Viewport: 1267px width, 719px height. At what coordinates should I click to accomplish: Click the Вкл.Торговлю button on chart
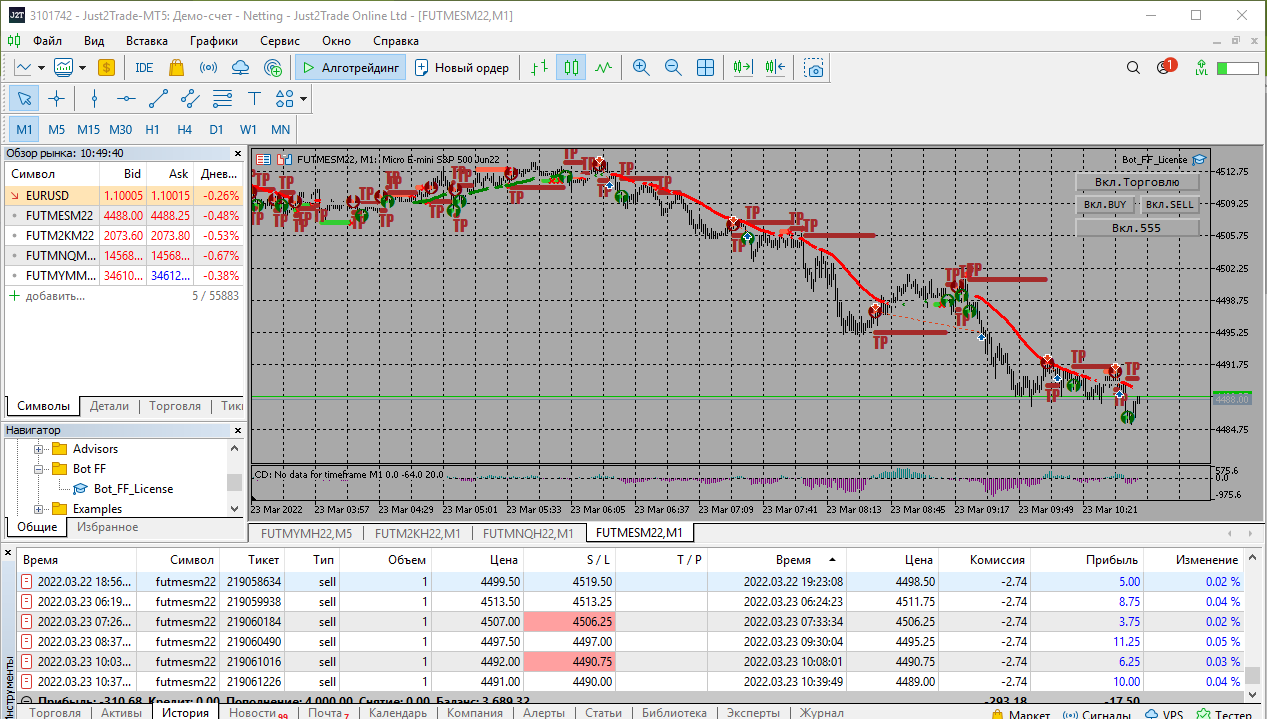tap(1136, 182)
